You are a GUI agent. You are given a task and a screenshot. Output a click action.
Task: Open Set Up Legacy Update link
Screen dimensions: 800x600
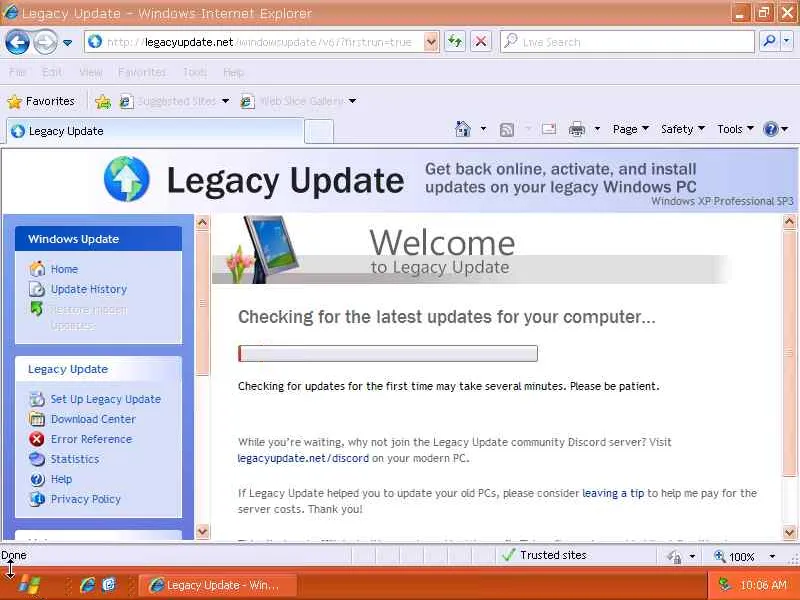[x=106, y=399]
